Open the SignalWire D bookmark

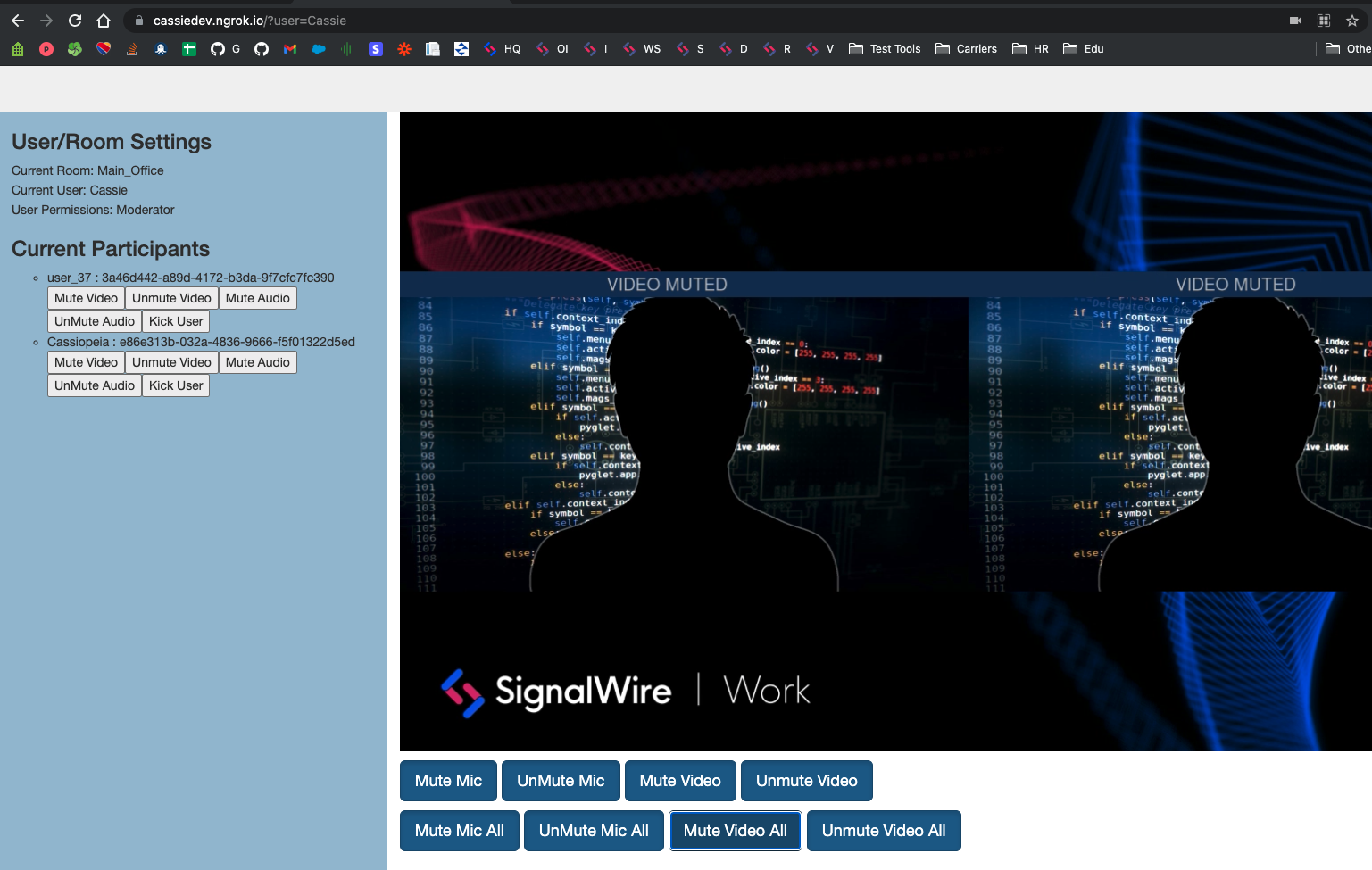pos(734,49)
